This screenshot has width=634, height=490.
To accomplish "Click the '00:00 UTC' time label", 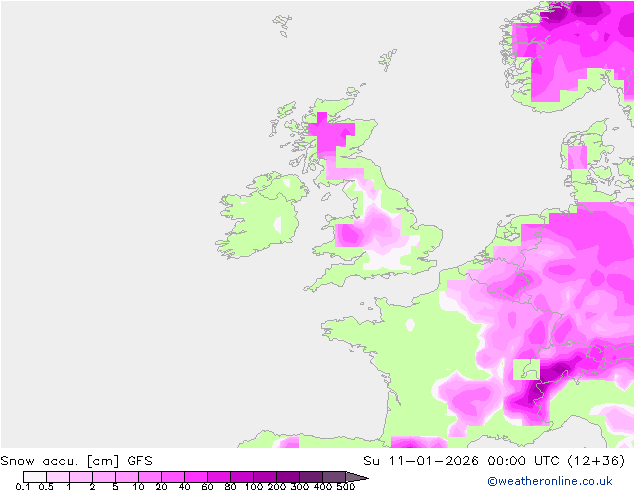I will click(524, 460).
